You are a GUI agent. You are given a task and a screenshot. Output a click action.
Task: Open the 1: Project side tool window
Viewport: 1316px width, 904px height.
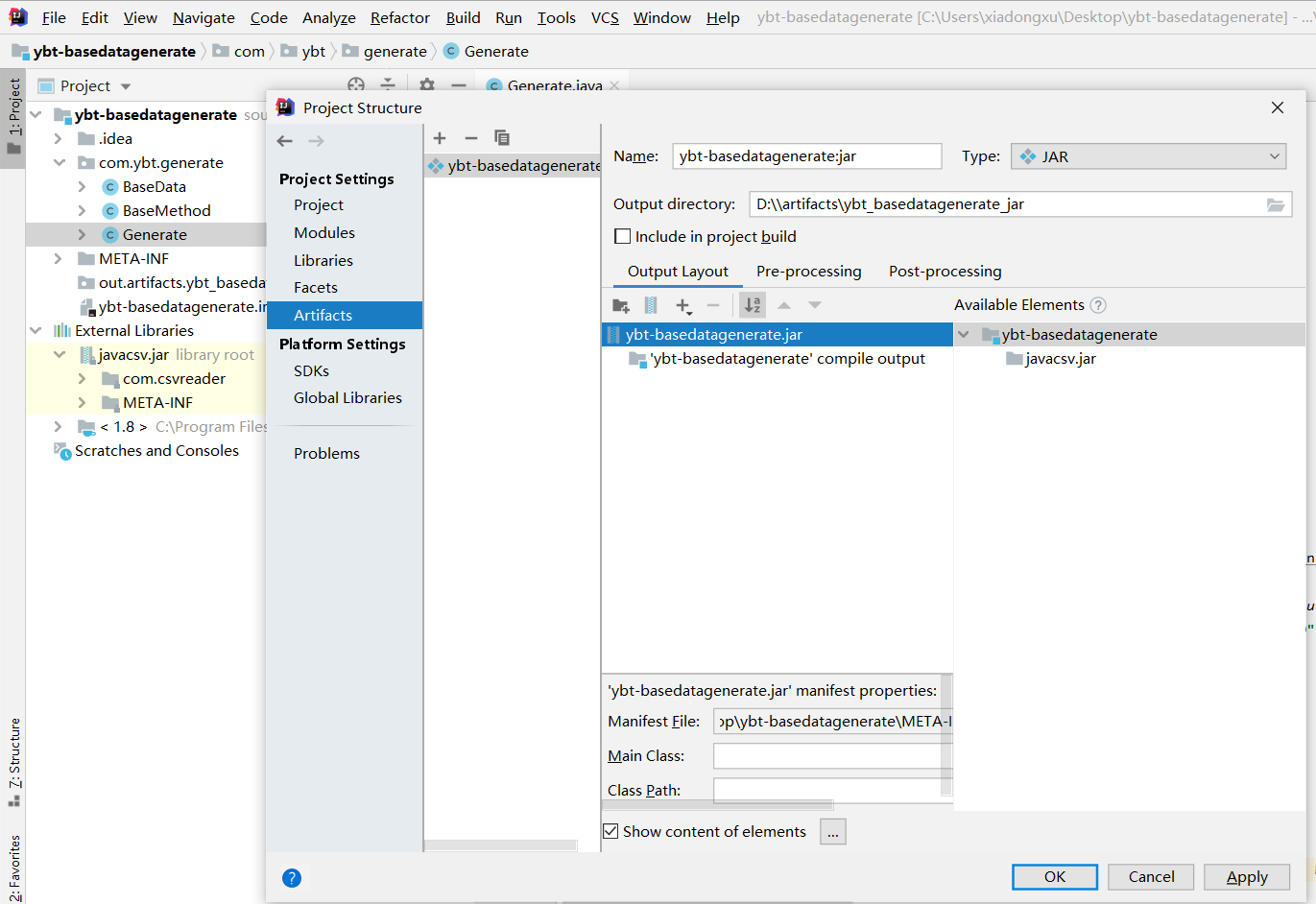point(13,117)
